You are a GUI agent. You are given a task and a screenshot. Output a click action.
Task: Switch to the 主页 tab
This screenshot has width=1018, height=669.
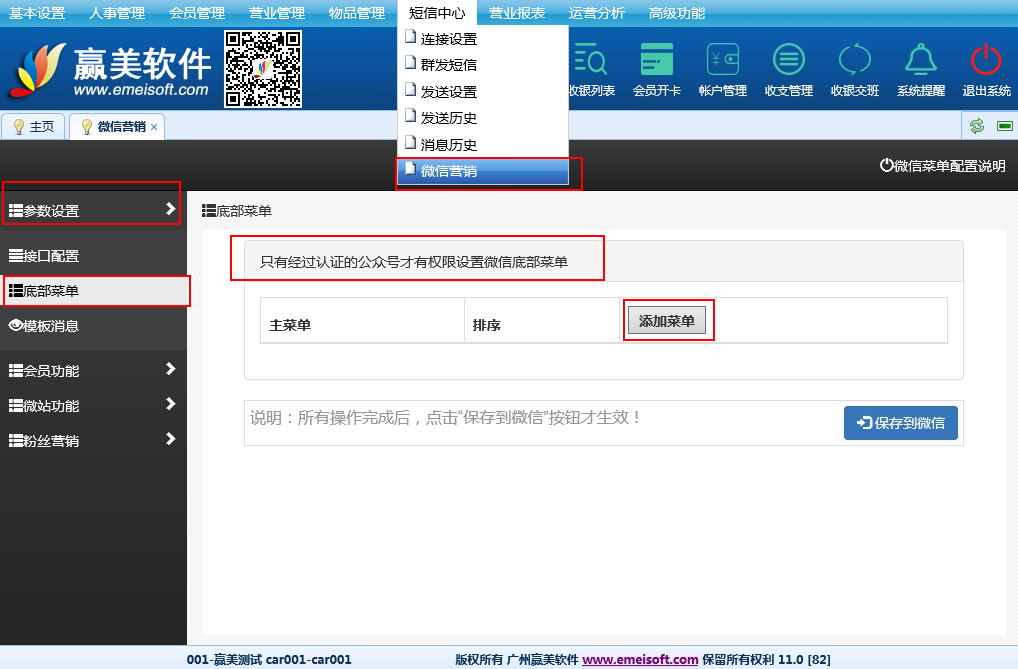point(34,127)
